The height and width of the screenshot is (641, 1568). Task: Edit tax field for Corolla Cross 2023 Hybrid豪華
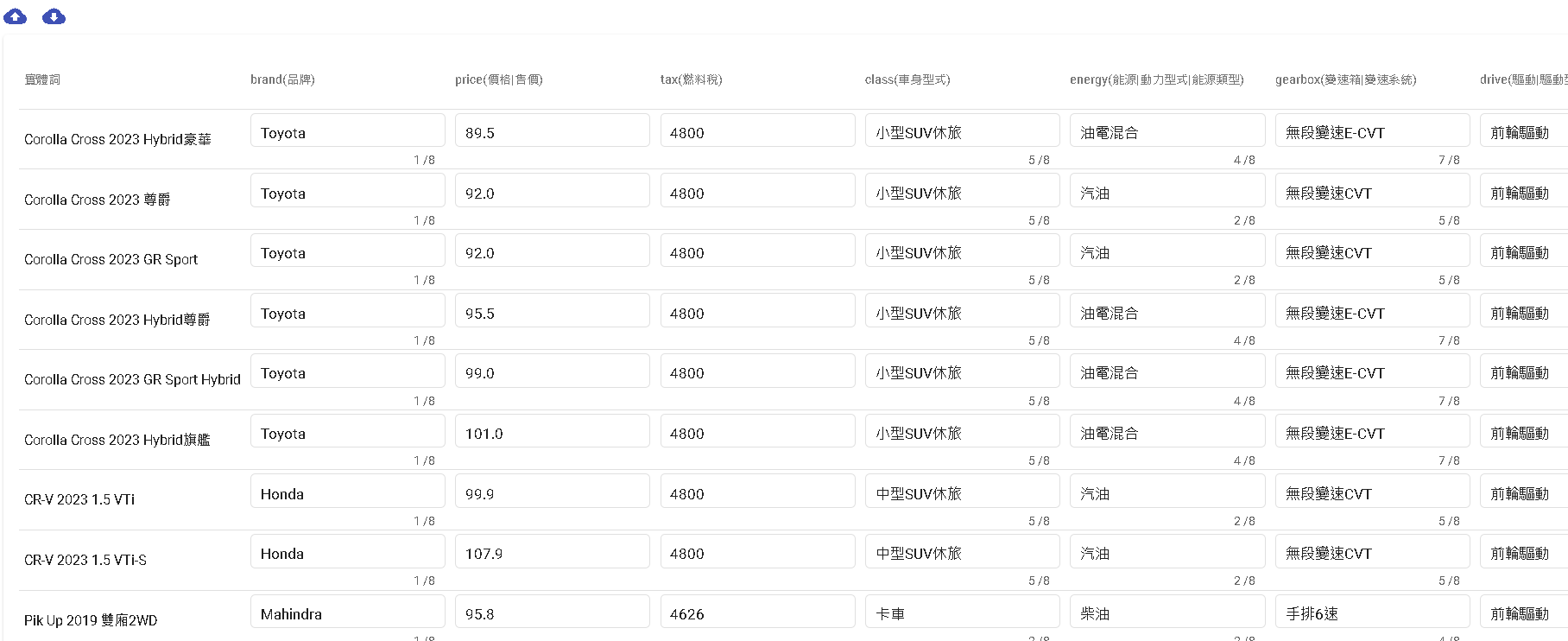pyautogui.click(x=757, y=130)
